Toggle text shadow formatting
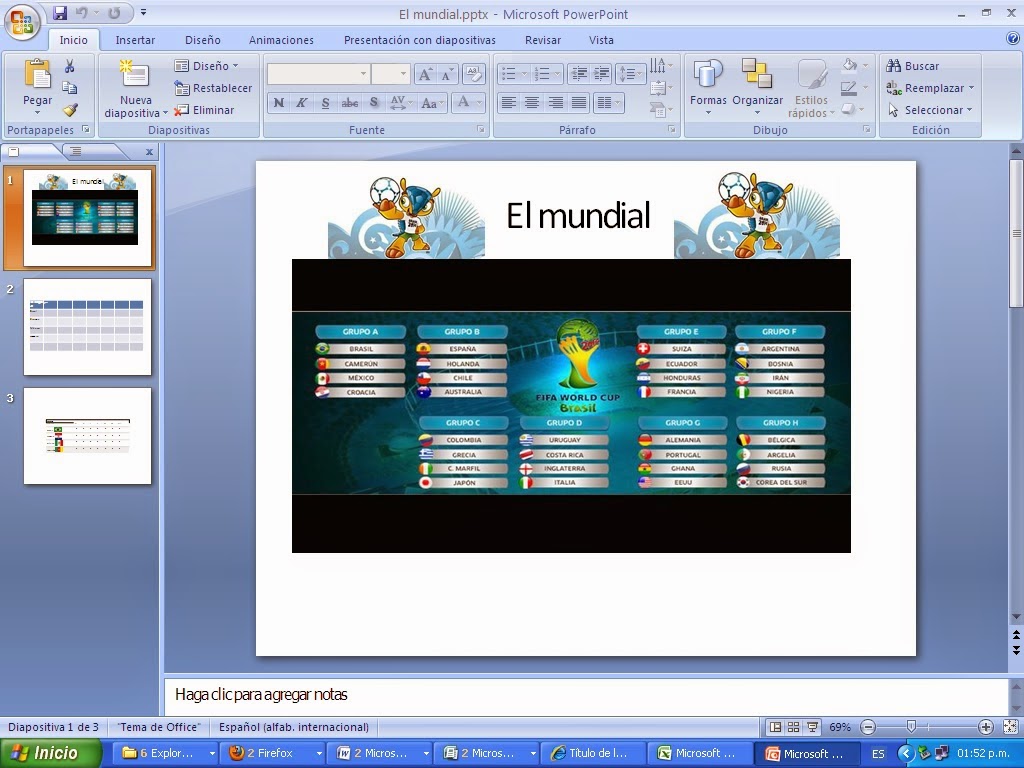Viewport: 1024px width, 768px height. (374, 103)
